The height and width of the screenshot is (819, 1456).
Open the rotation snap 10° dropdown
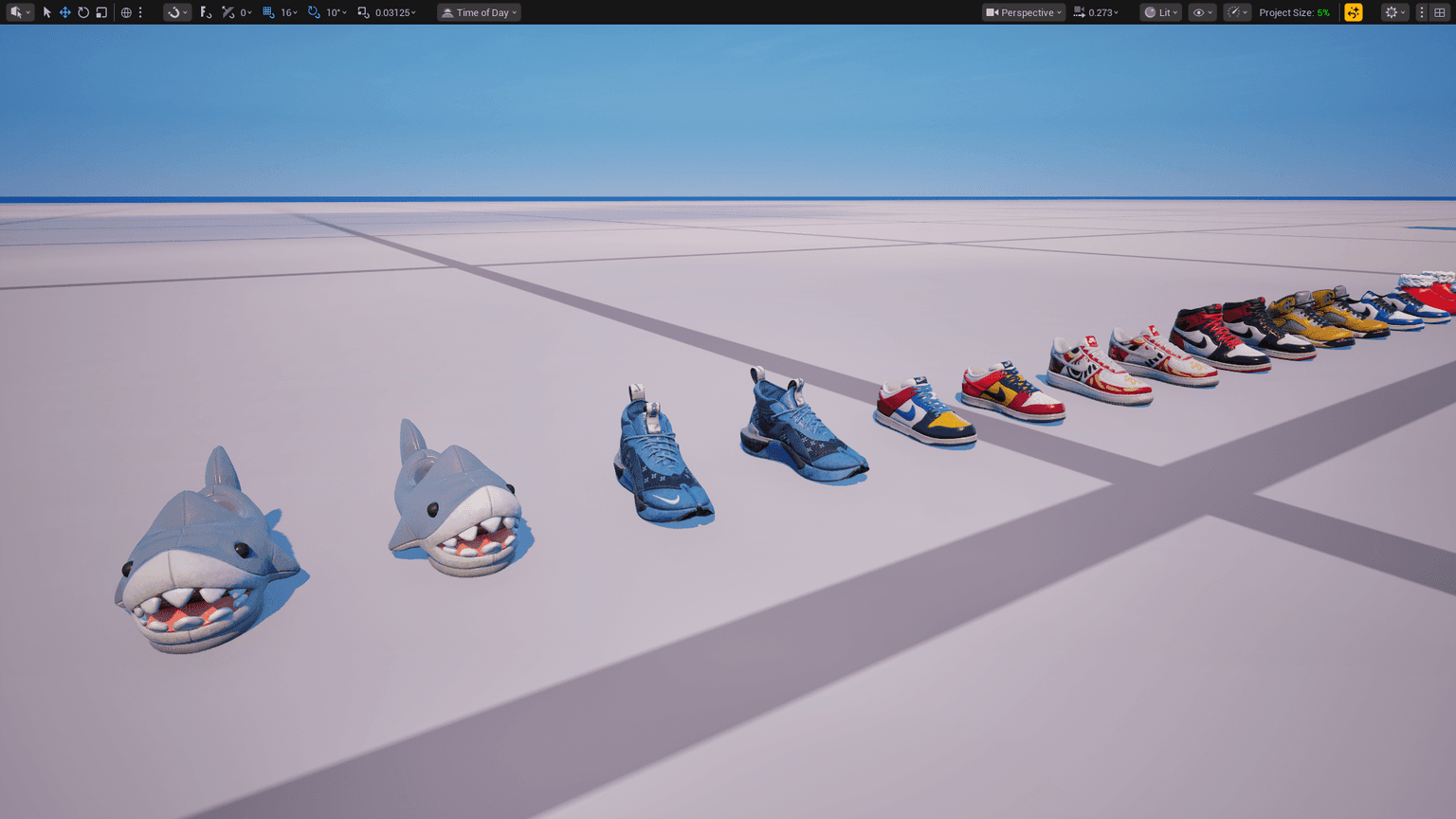tap(337, 12)
